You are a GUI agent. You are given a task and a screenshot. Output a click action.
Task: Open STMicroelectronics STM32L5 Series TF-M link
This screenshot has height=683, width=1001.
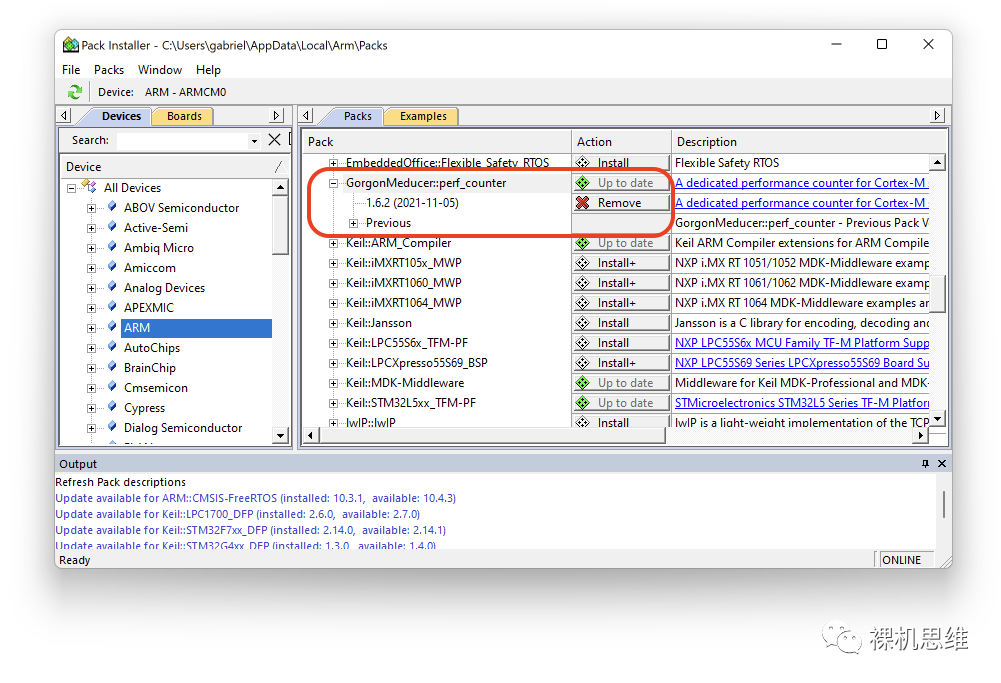[801, 403]
